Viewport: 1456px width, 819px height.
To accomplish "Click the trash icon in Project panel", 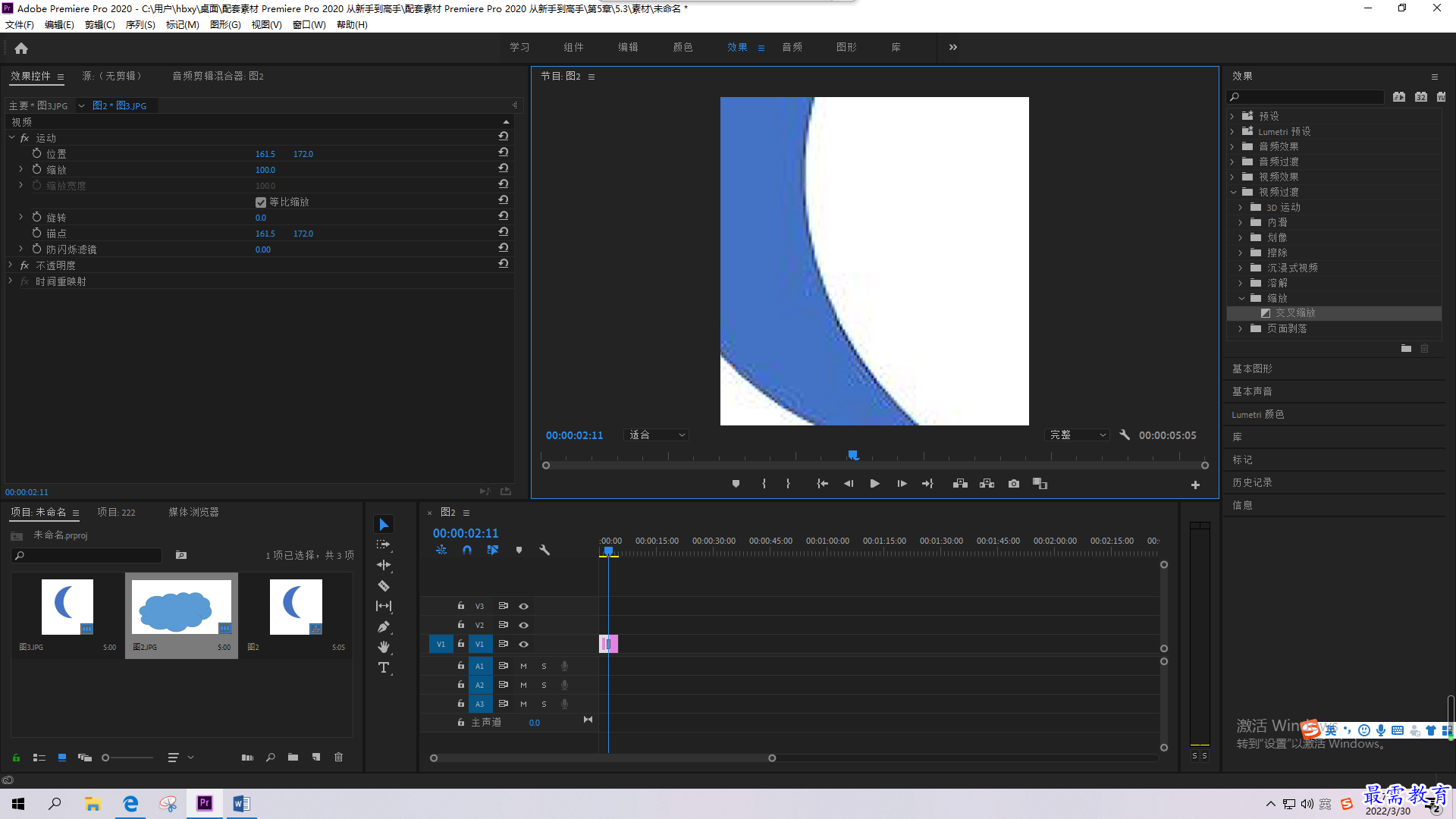I will pyautogui.click(x=339, y=757).
